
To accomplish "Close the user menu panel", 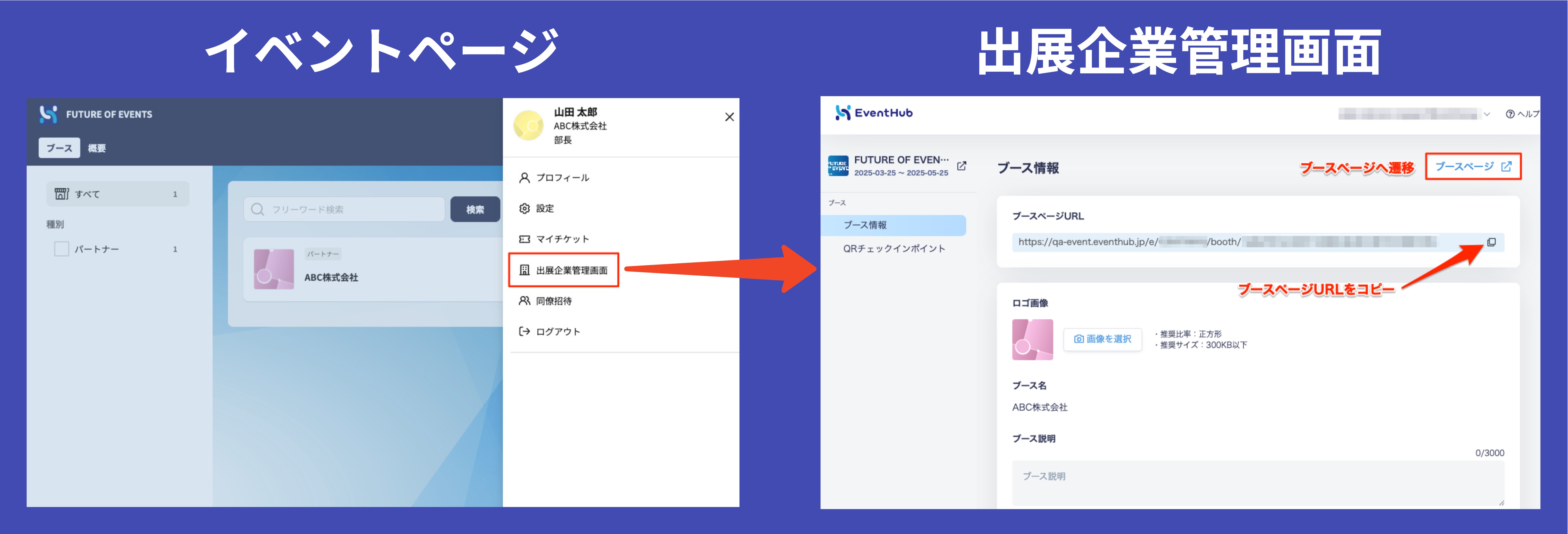I will (729, 117).
